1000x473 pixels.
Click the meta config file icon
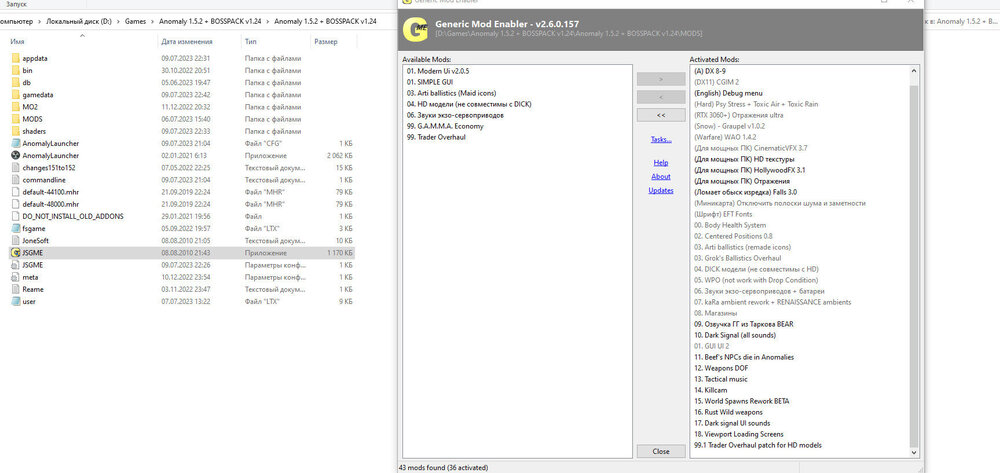(x=16, y=277)
